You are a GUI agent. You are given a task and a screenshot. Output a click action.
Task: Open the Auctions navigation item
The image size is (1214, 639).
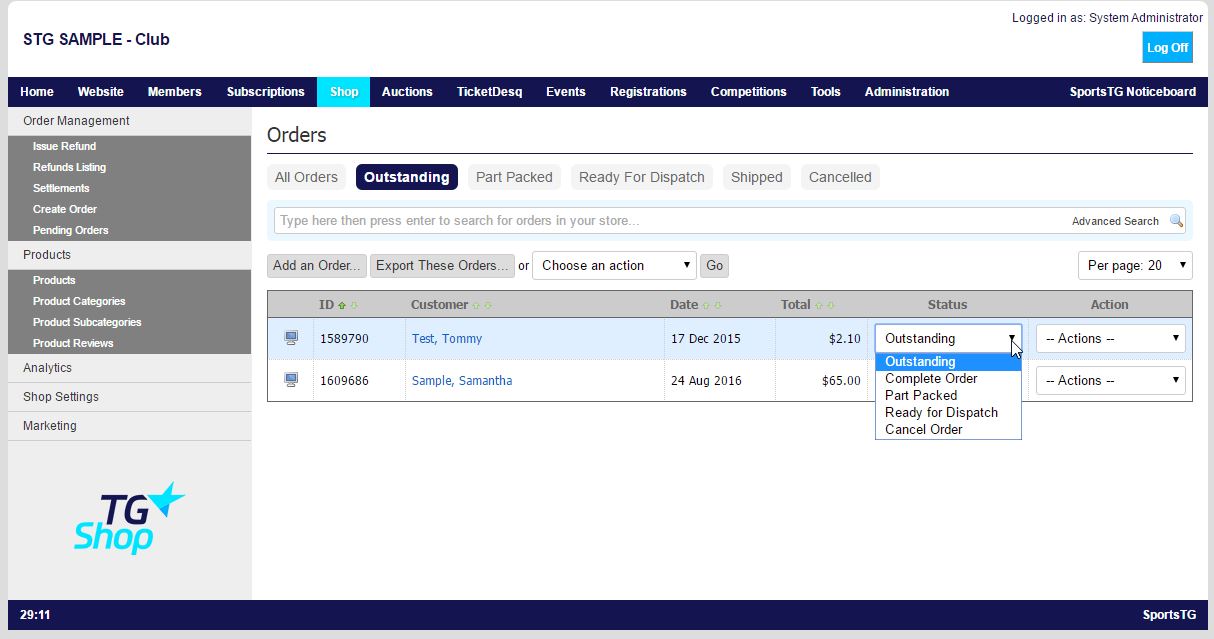point(407,92)
